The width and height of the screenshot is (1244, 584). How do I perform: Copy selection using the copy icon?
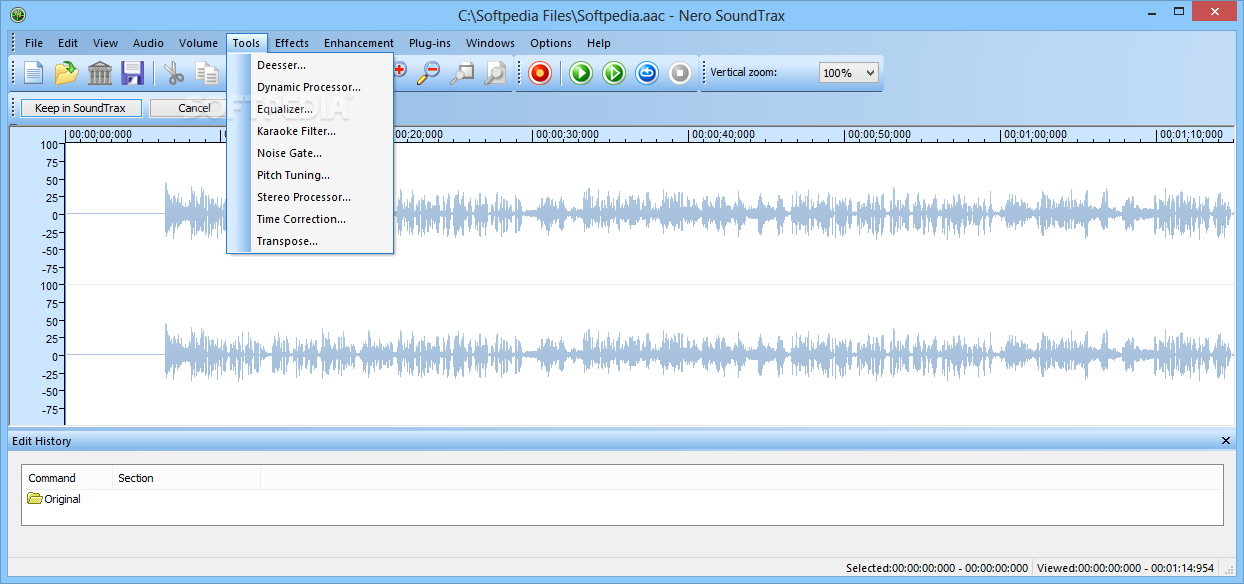[207, 73]
